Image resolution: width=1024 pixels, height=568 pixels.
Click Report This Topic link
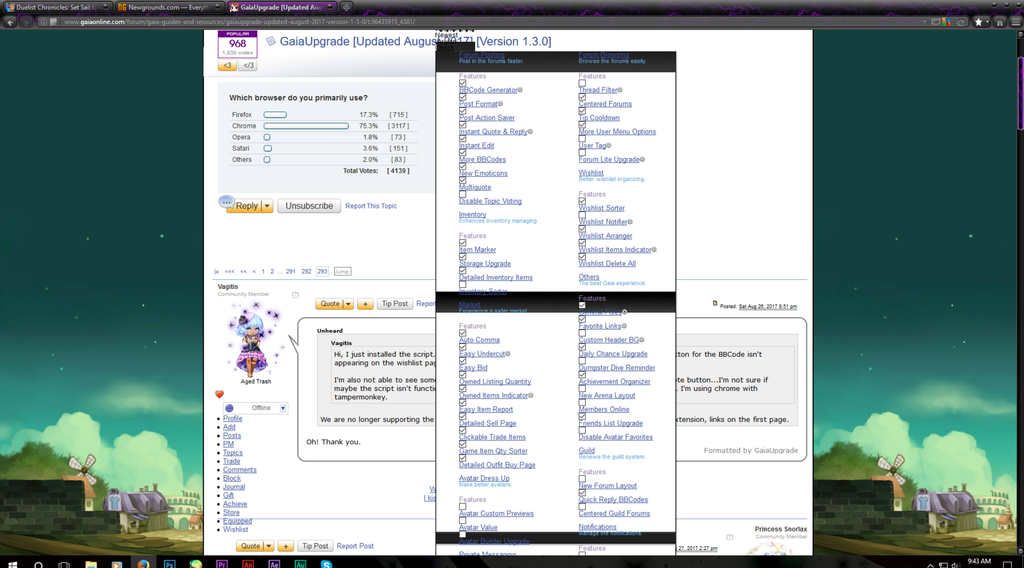click(x=371, y=206)
